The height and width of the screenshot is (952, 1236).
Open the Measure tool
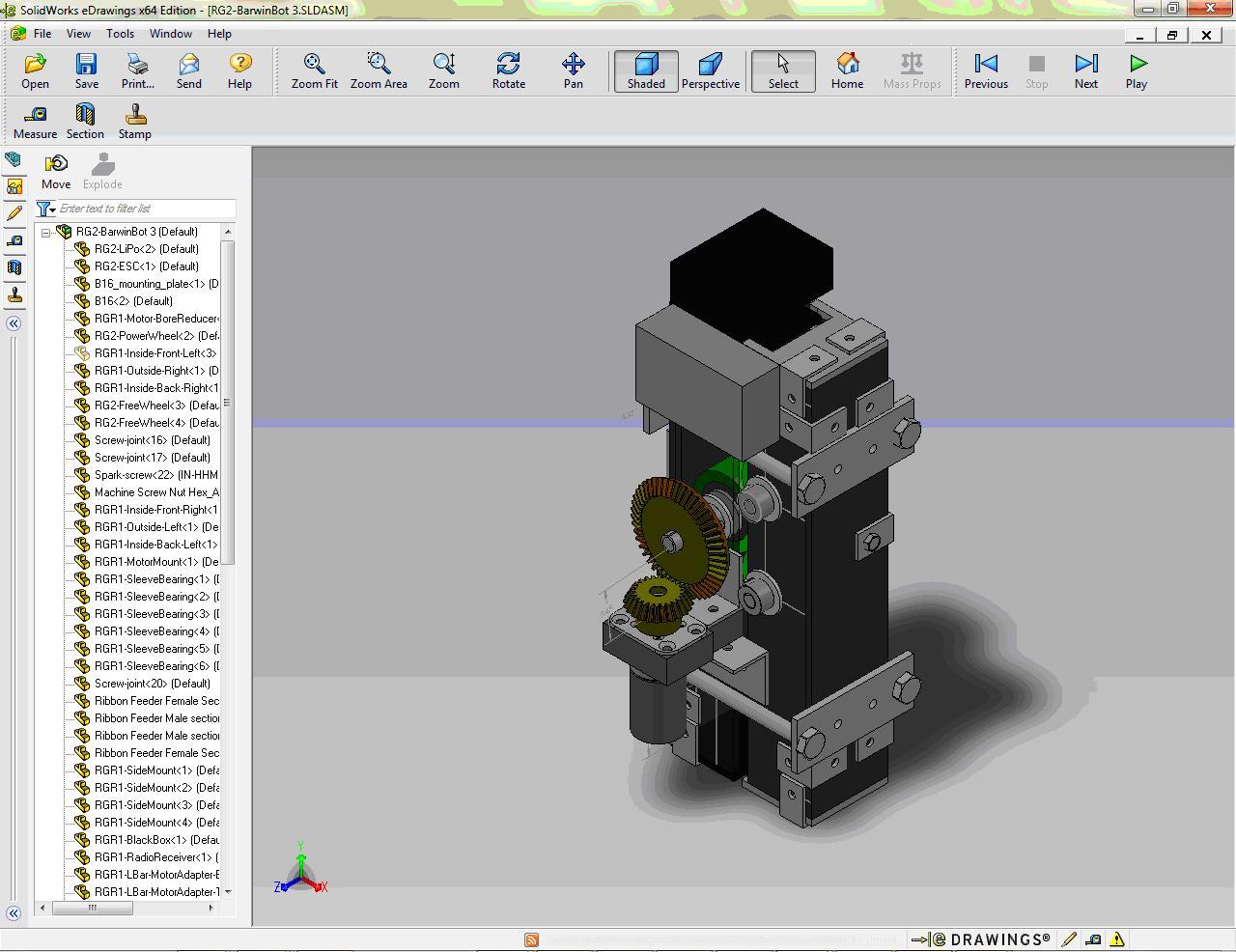(35, 122)
